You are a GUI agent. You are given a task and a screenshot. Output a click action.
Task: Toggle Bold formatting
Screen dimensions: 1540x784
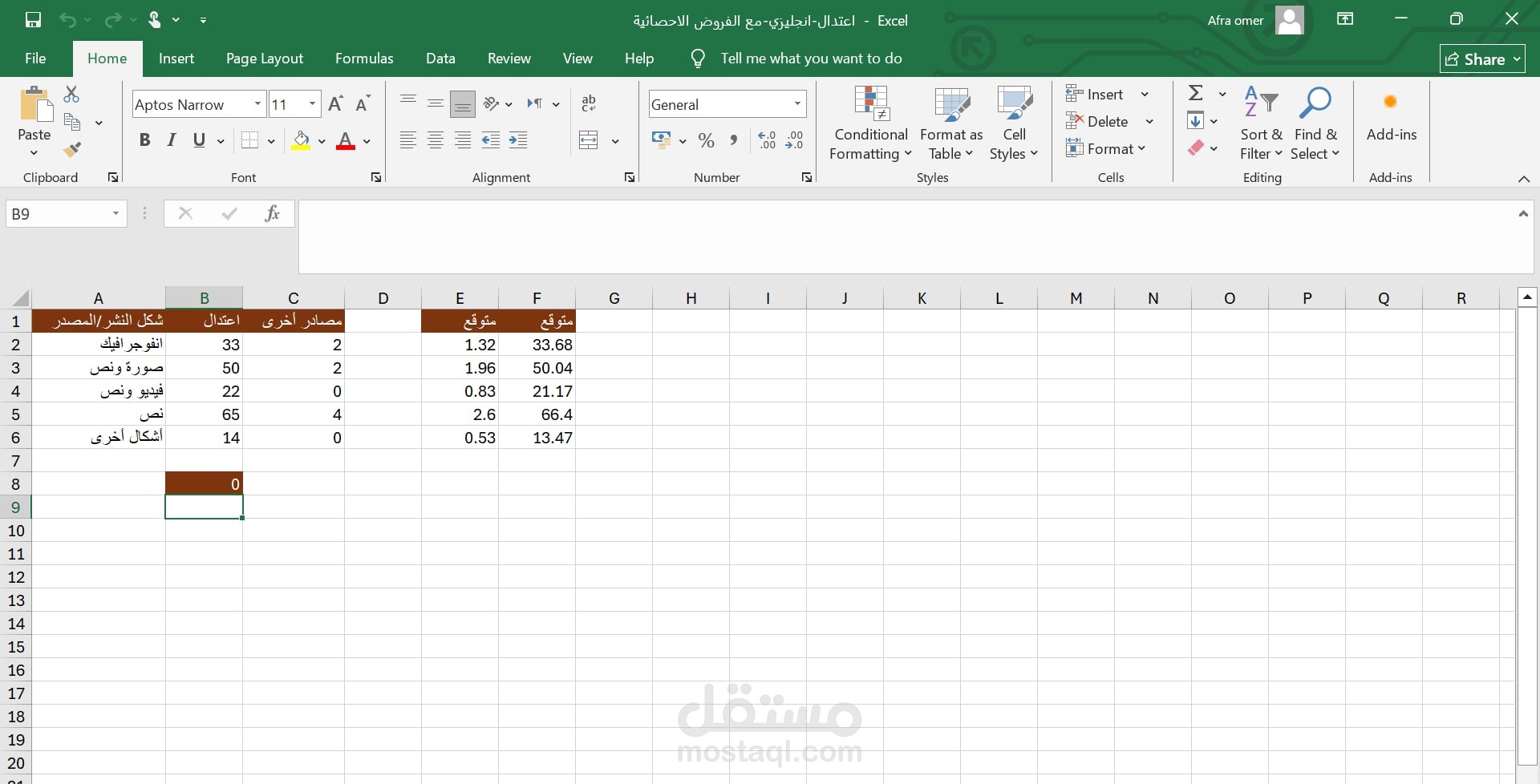(144, 140)
